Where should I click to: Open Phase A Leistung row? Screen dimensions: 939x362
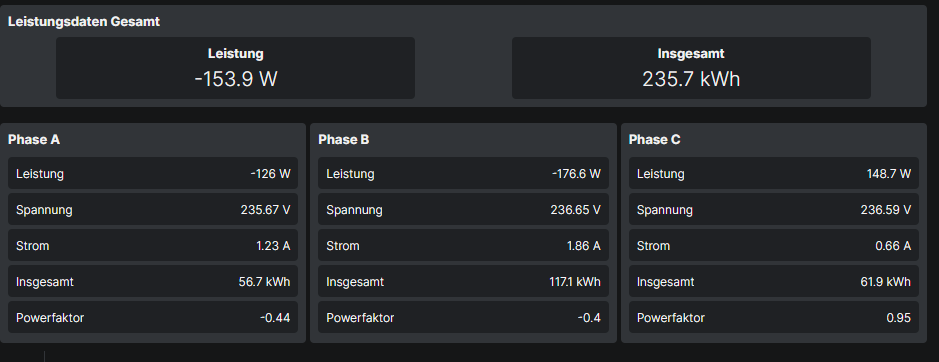(153, 174)
